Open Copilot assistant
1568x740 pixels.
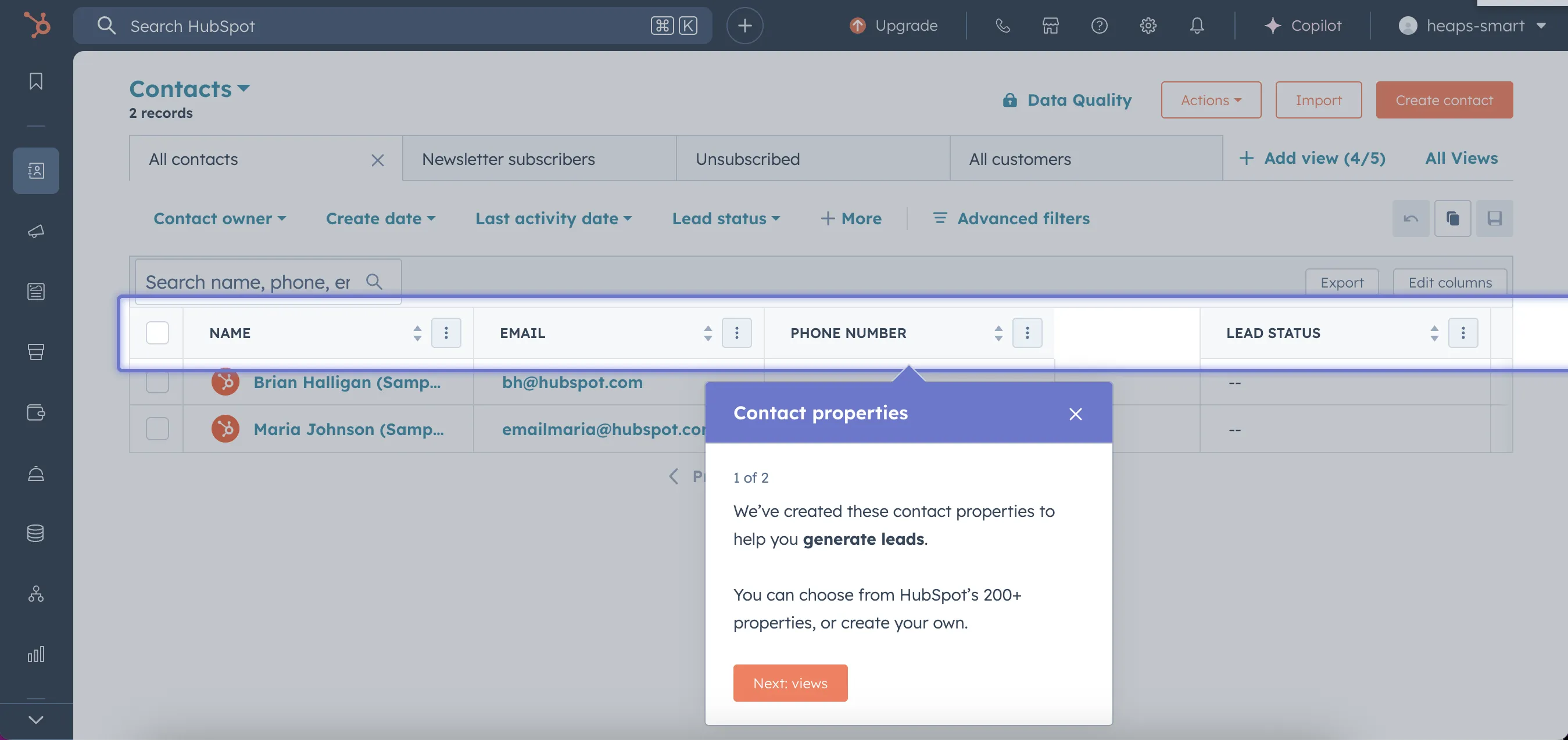click(1302, 26)
